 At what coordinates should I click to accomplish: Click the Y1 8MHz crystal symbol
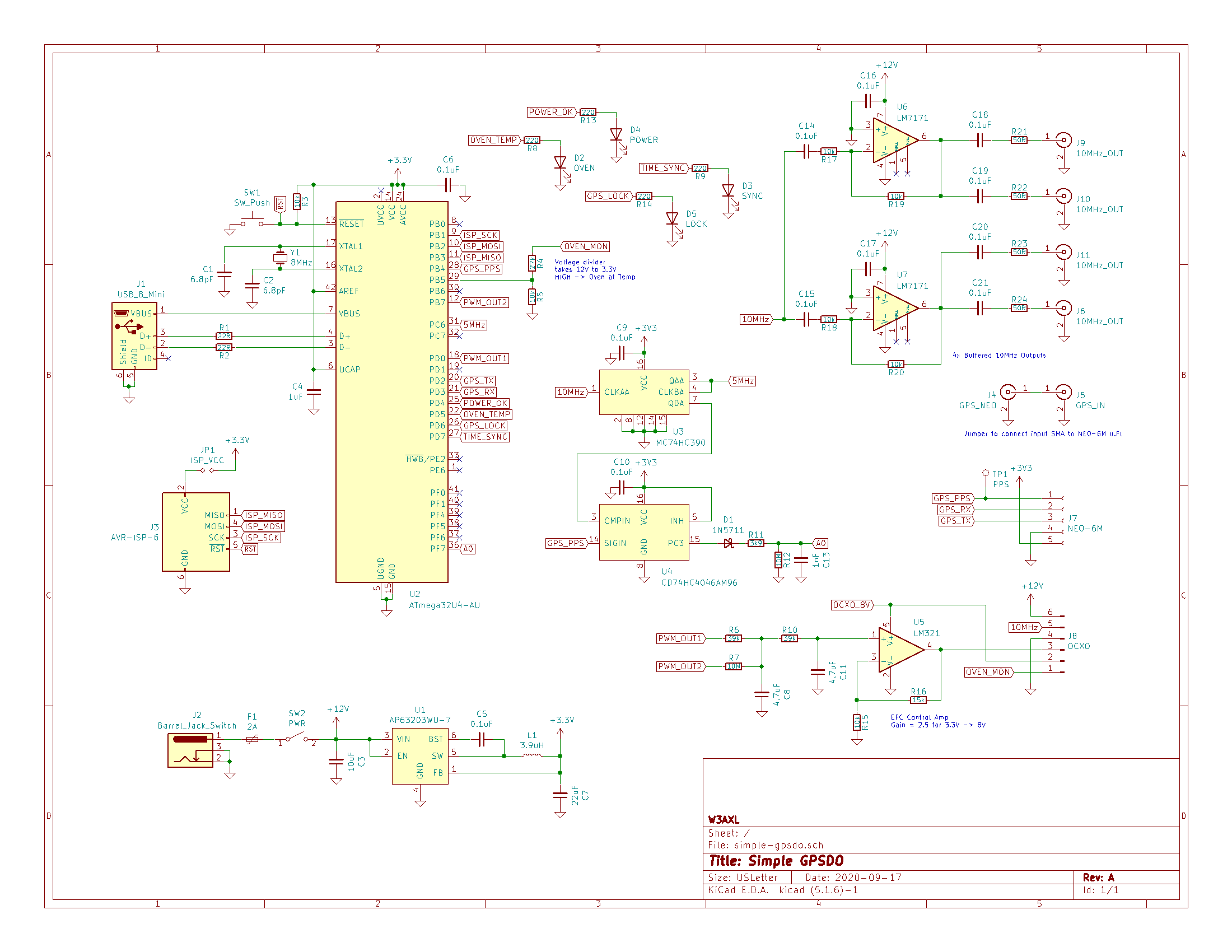tap(280, 258)
